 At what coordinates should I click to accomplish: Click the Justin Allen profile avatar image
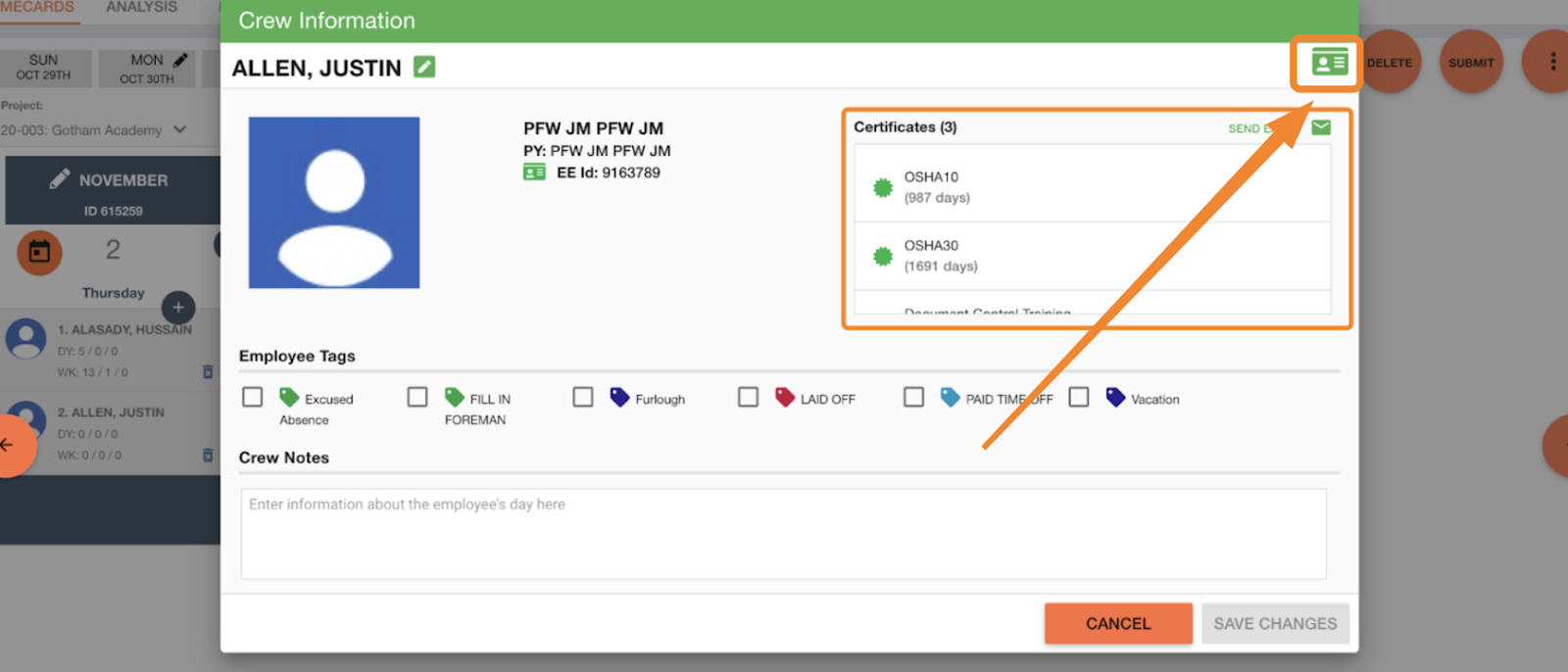334,203
